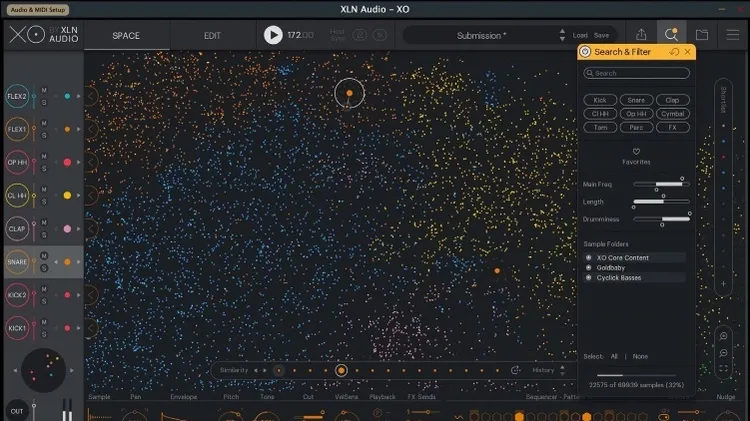The height and width of the screenshot is (421, 750).
Task: Solo the CLAP channel
Action: [44, 234]
